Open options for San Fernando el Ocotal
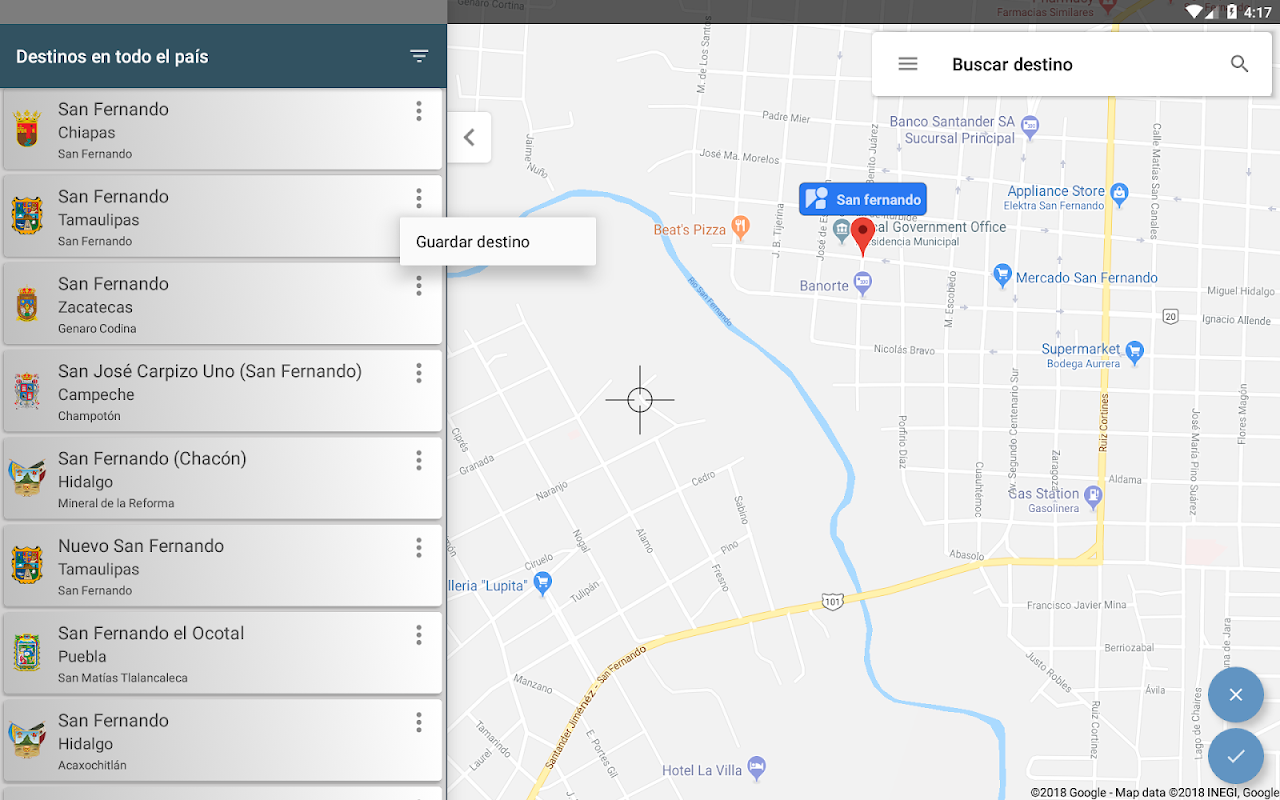 click(419, 635)
